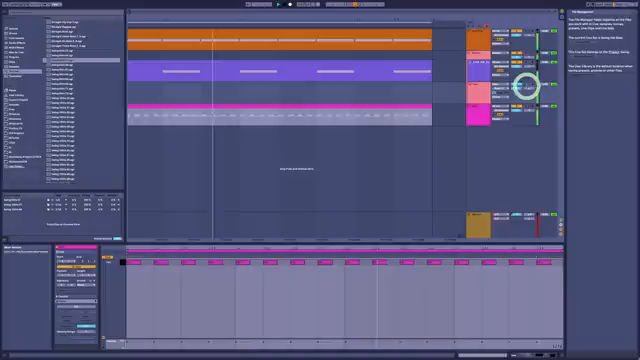Toggle the Fold button in MIDI editor
Viewport: 640px width, 360px height.
pos(108,258)
